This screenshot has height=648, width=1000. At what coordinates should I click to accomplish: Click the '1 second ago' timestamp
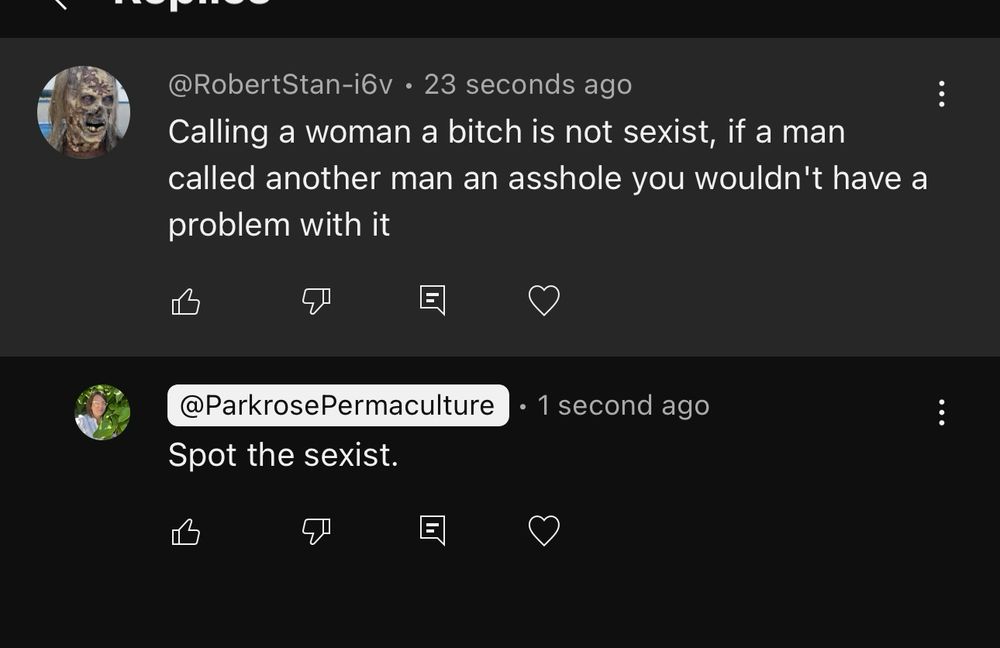623,405
